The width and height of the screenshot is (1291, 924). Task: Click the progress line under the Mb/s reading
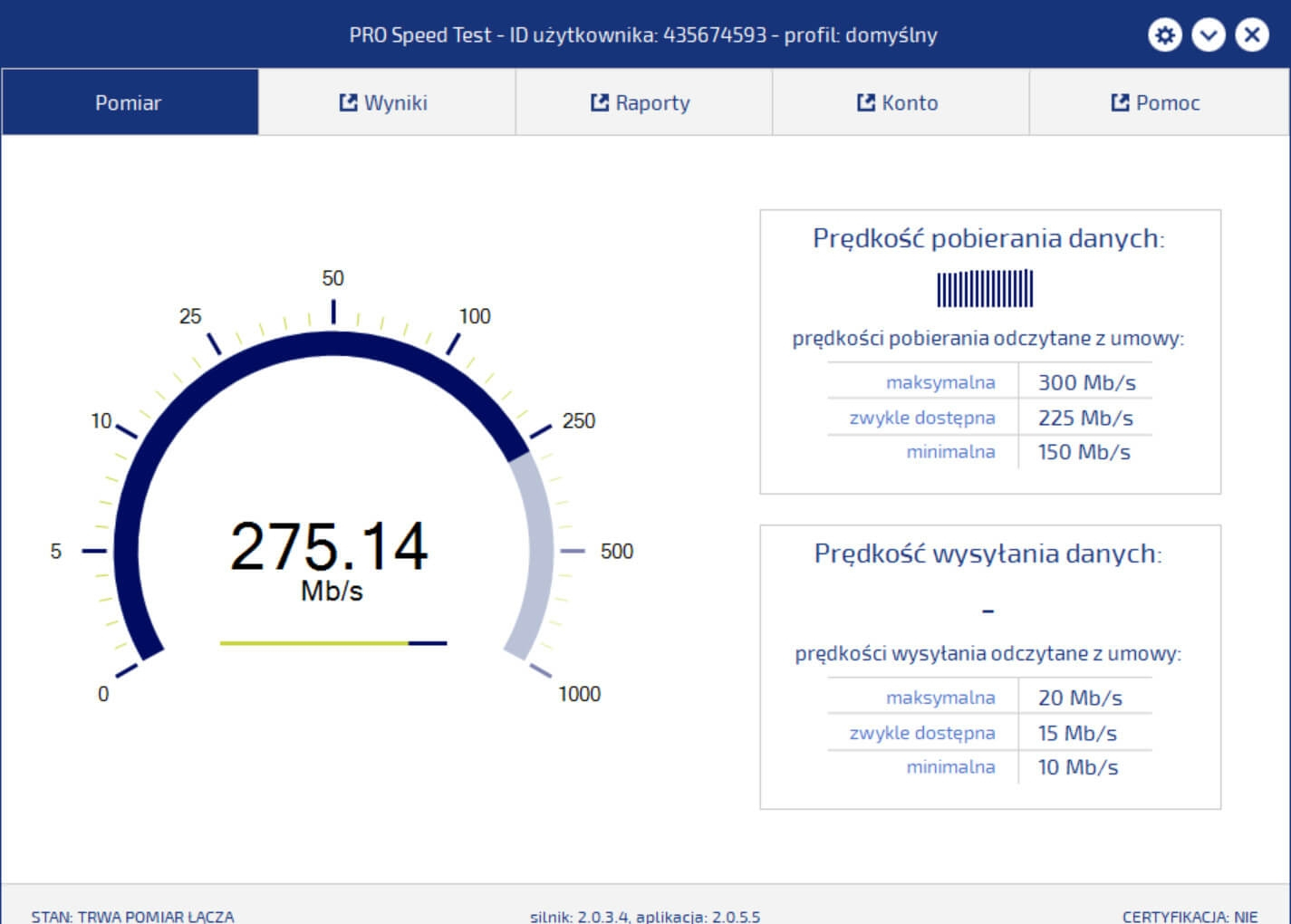tap(333, 643)
